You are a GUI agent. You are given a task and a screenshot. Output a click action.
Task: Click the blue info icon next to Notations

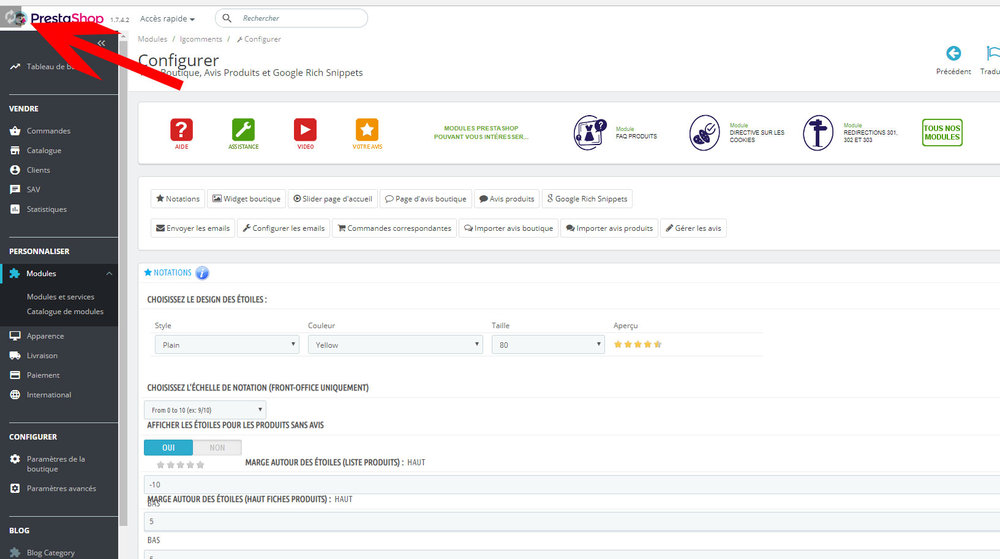point(202,273)
